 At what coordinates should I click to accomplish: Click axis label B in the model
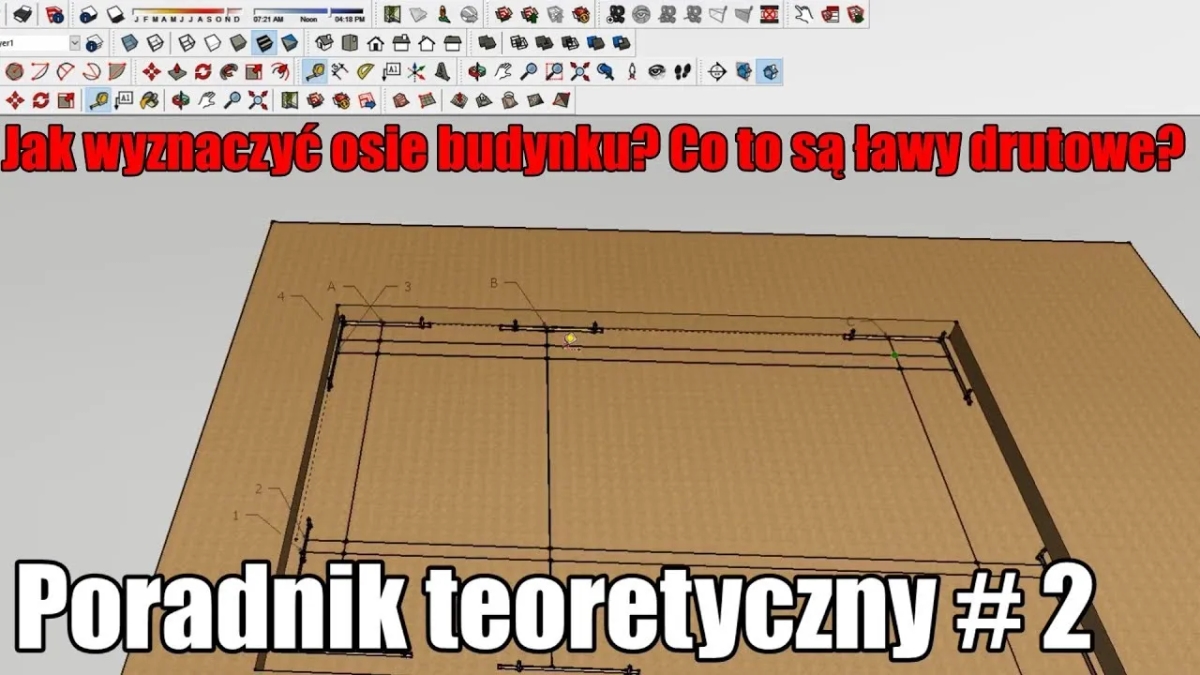click(493, 283)
